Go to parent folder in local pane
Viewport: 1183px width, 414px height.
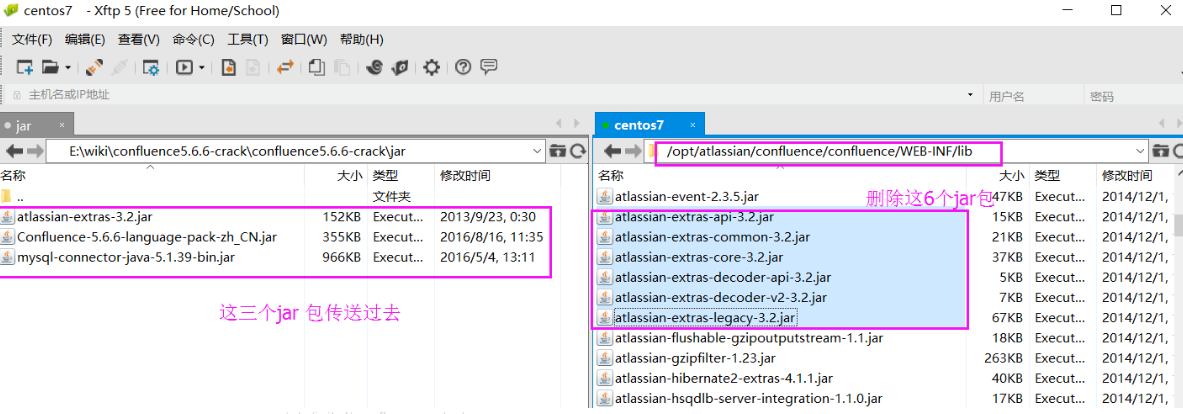(558, 151)
